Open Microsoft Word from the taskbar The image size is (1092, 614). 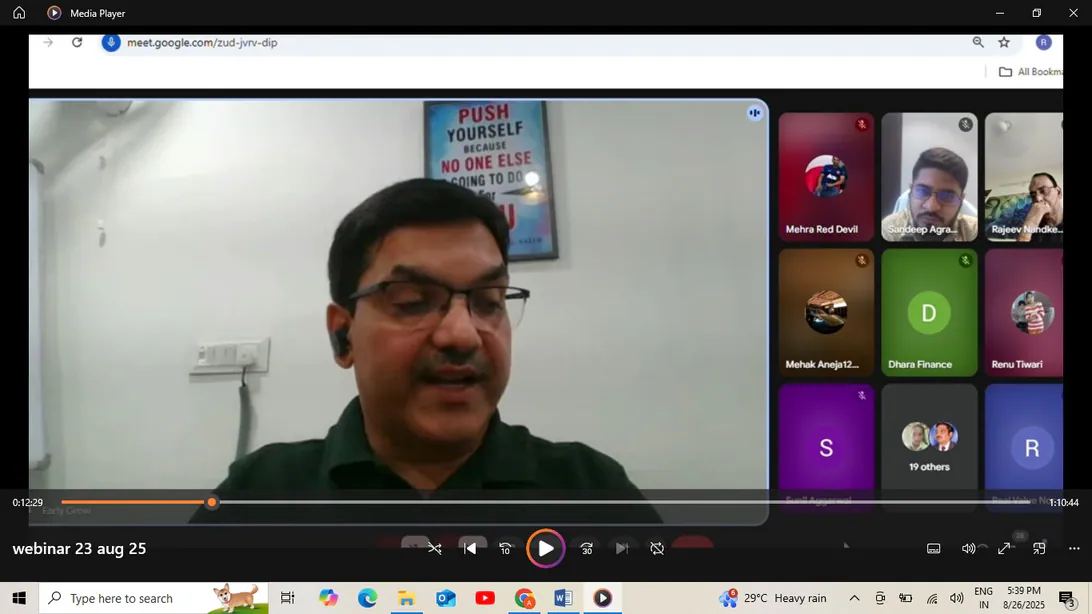pyautogui.click(x=563, y=598)
